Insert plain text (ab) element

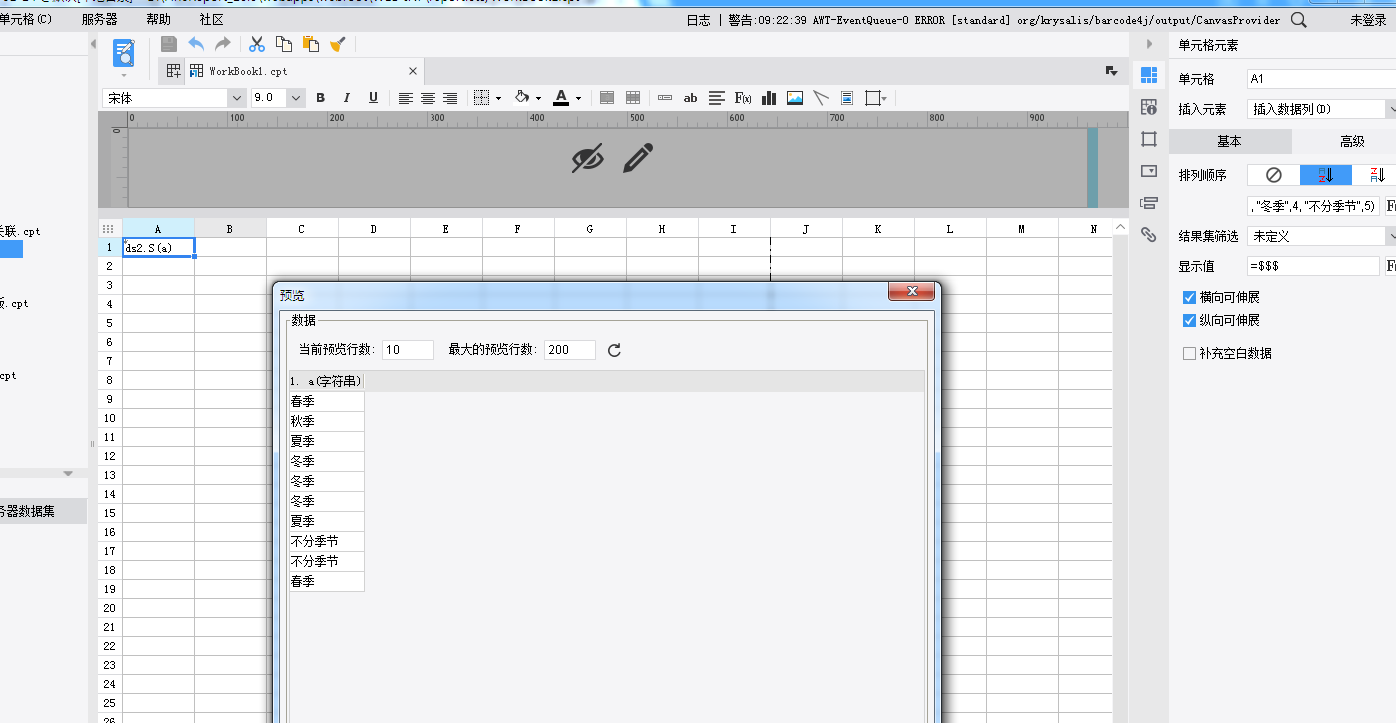tap(690, 98)
